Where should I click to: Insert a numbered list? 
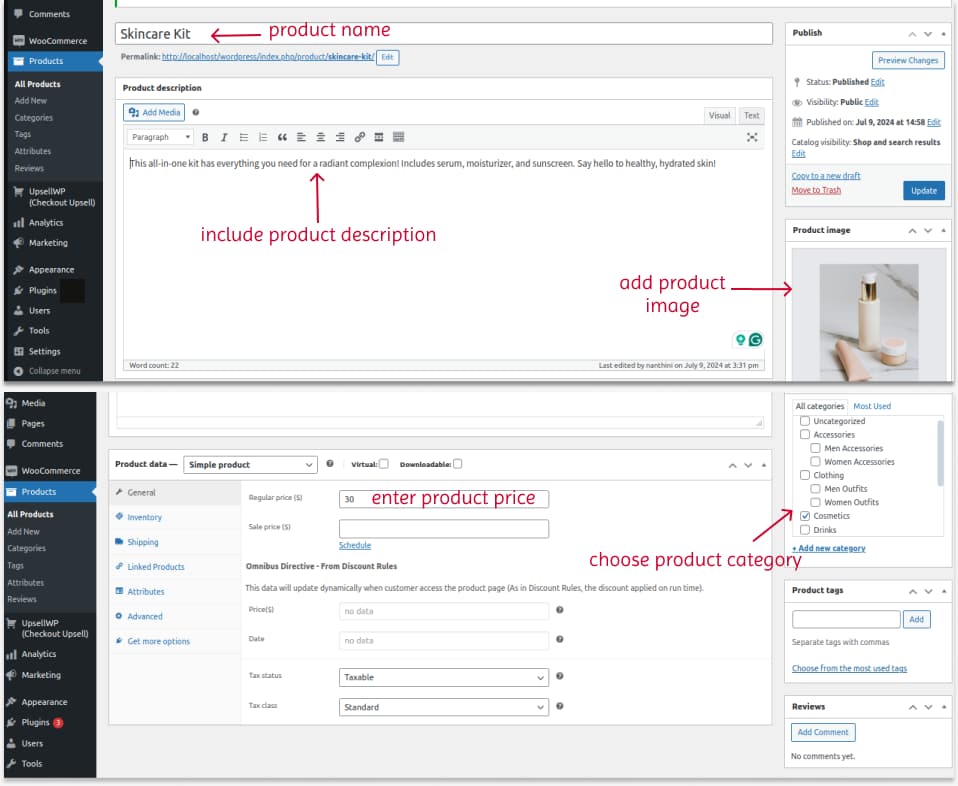[263, 138]
